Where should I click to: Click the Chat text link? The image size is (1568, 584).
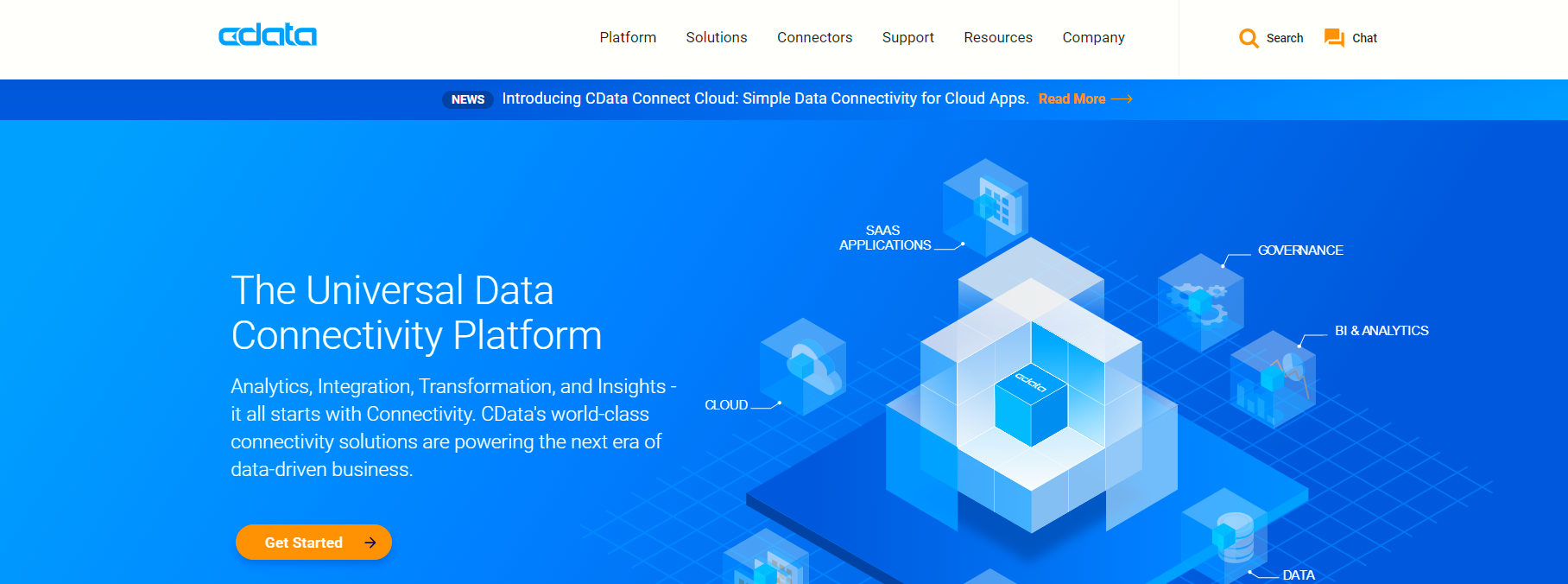pyautogui.click(x=1364, y=38)
